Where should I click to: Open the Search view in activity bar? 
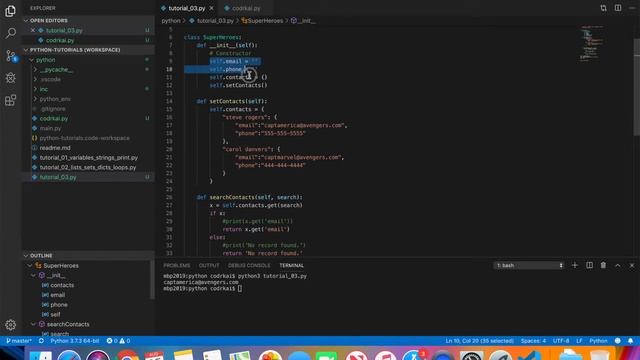coord(11,33)
